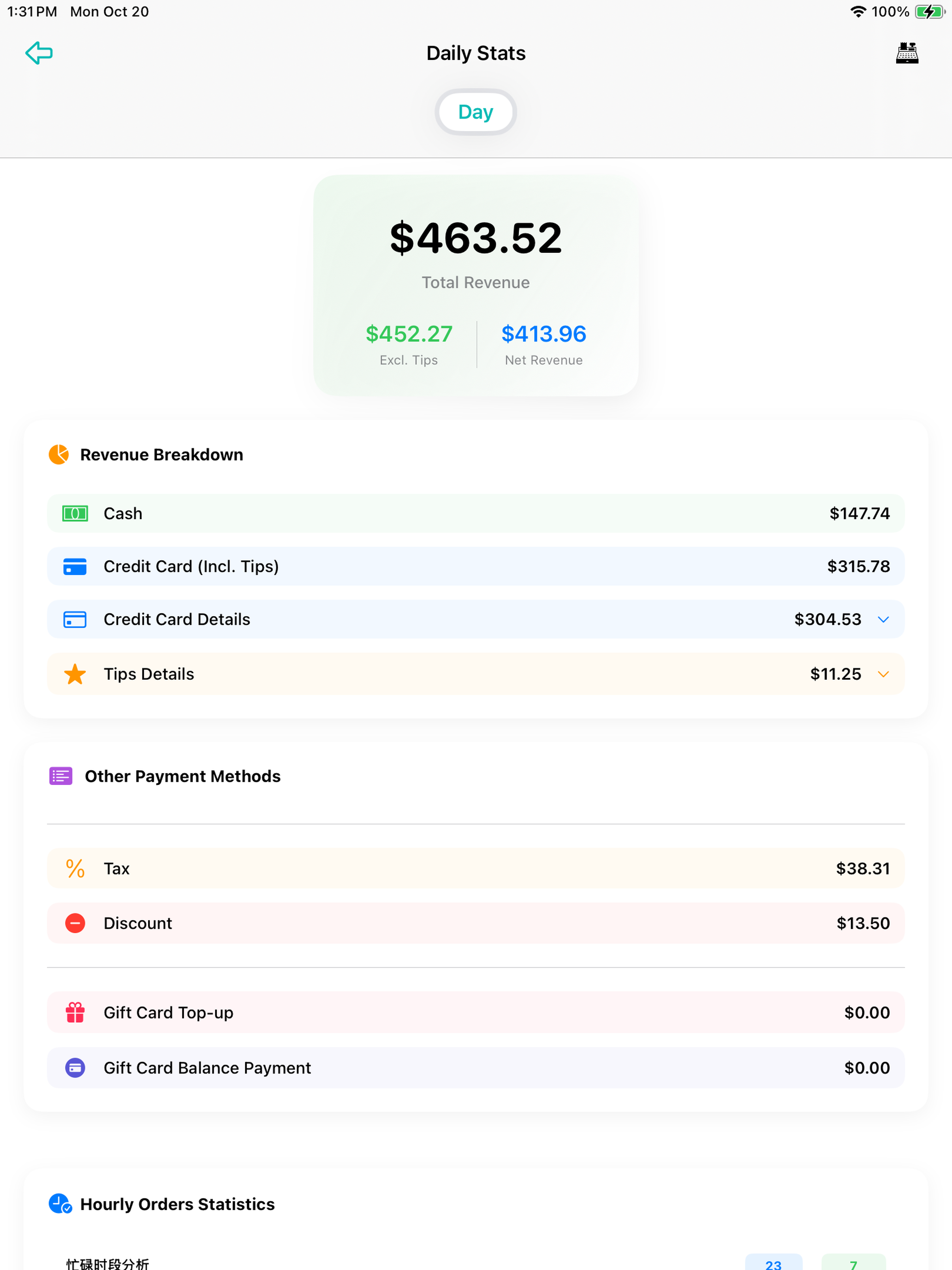This screenshot has height=1270, width=952.
Task: Click the green cash bill icon
Action: [75, 513]
